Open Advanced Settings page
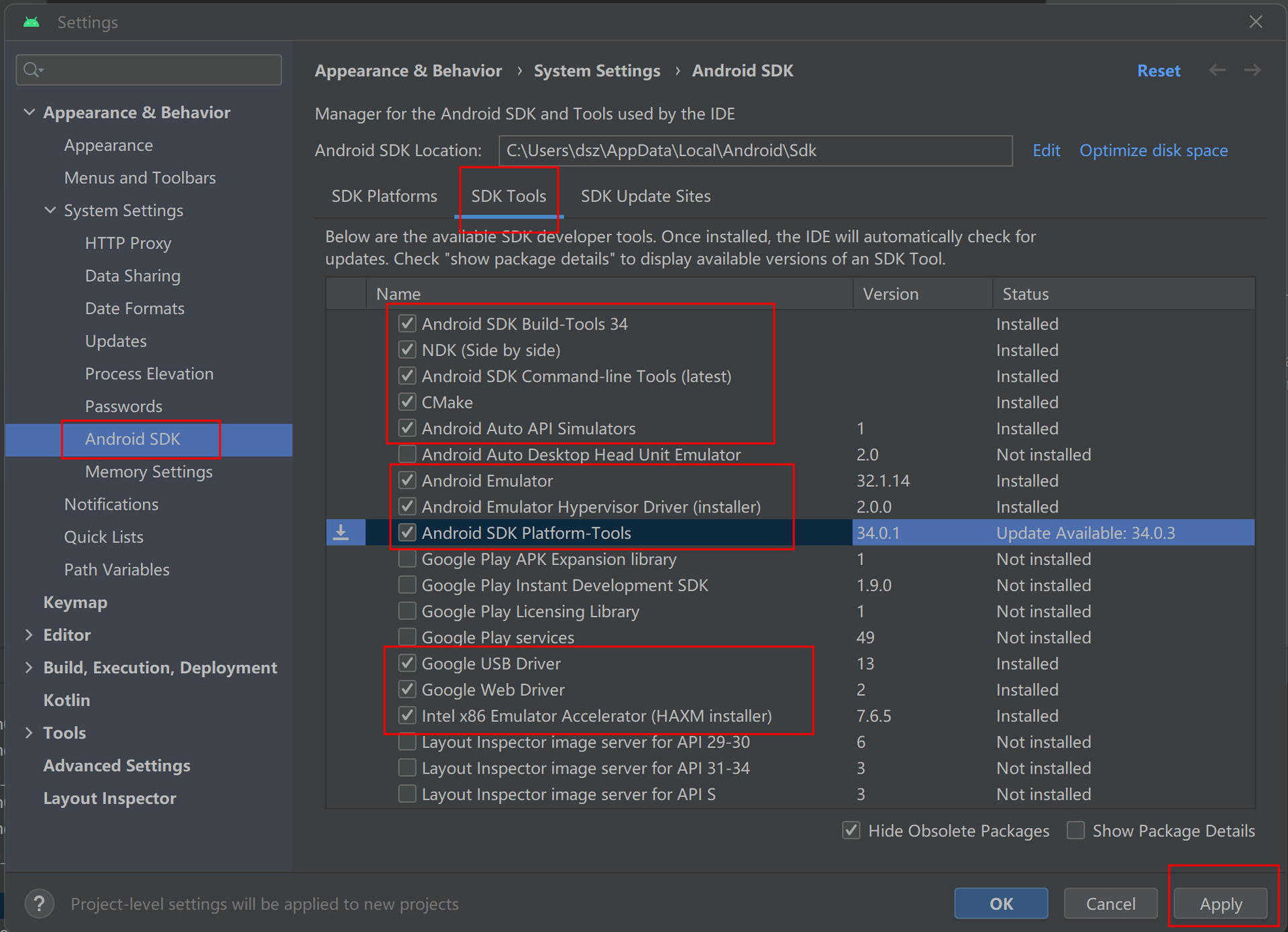This screenshot has height=932, width=1288. tap(117, 766)
